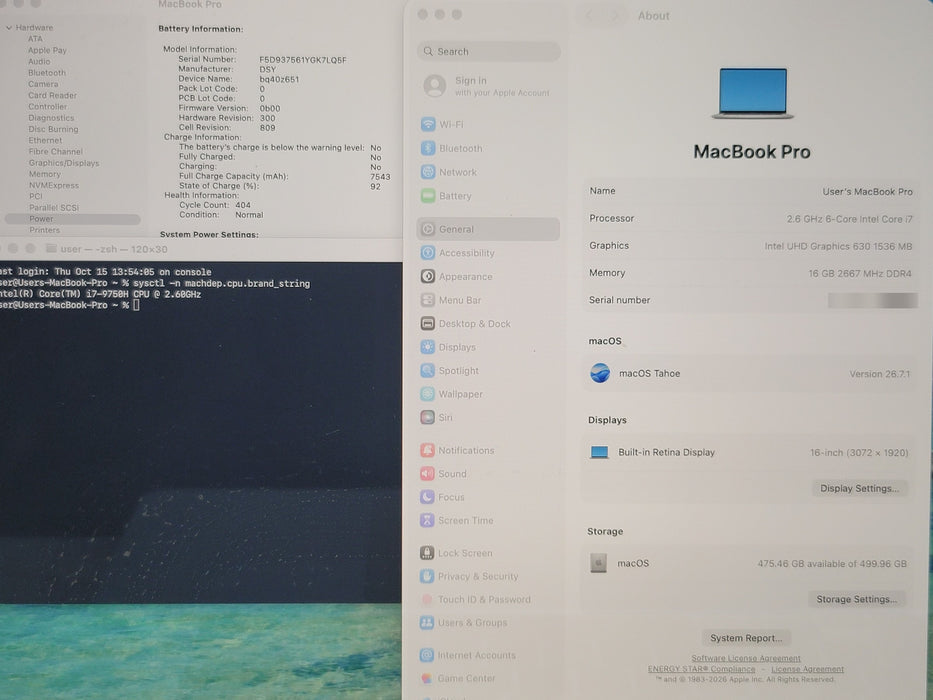Open Sound icon in sidebar
Image resolution: width=933 pixels, height=700 pixels.
pos(427,474)
